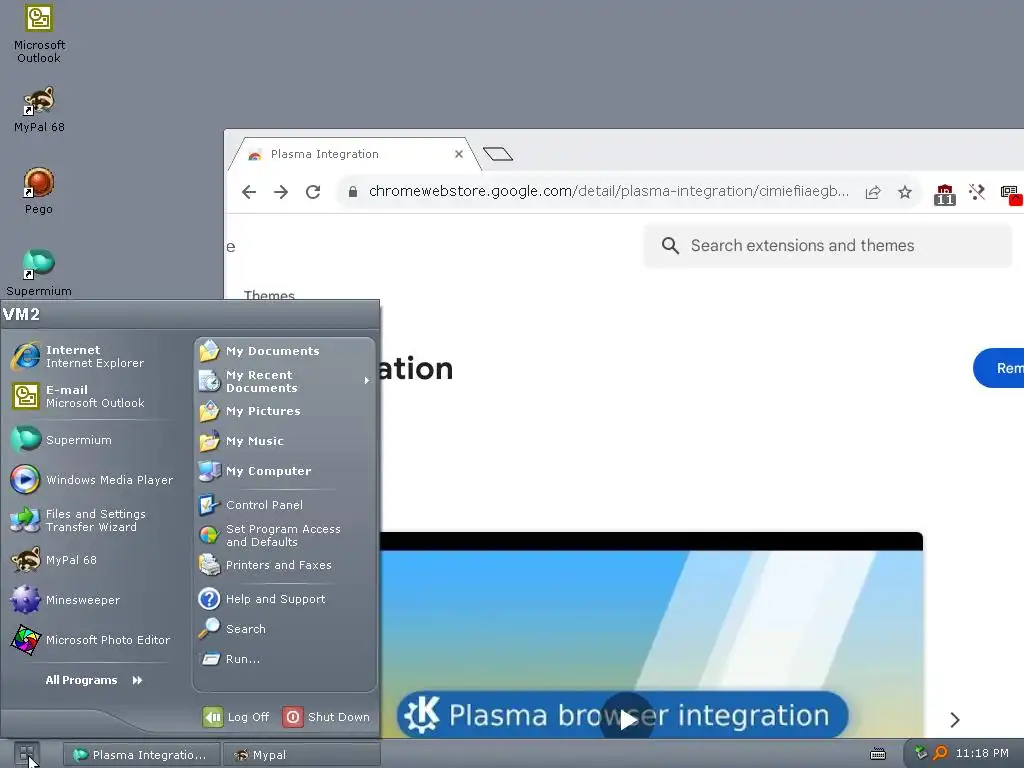Click the Start button on taskbar
Screen dimensions: 1024x768
[27, 754]
